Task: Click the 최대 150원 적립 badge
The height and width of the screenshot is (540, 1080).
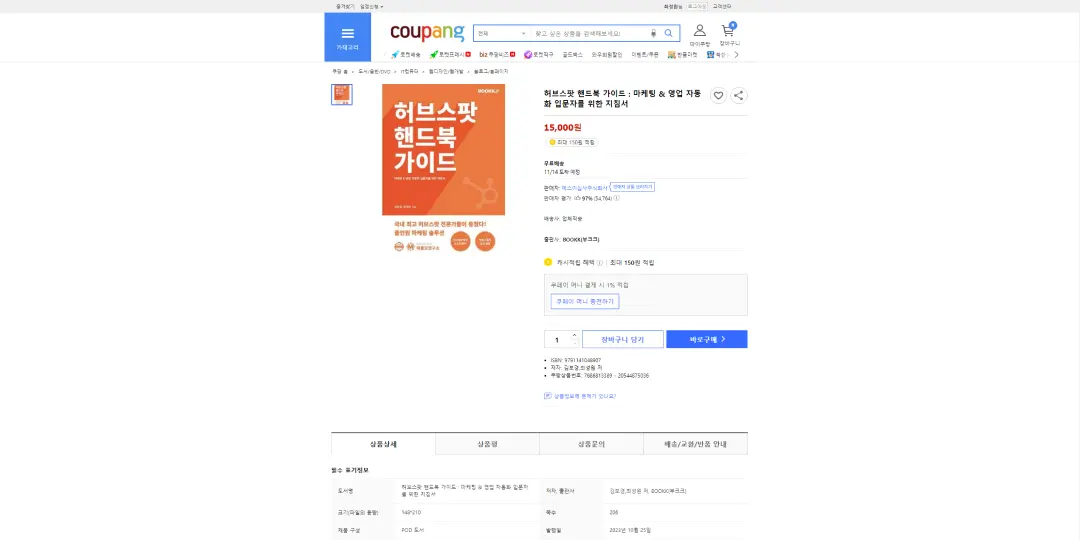Action: (572, 143)
